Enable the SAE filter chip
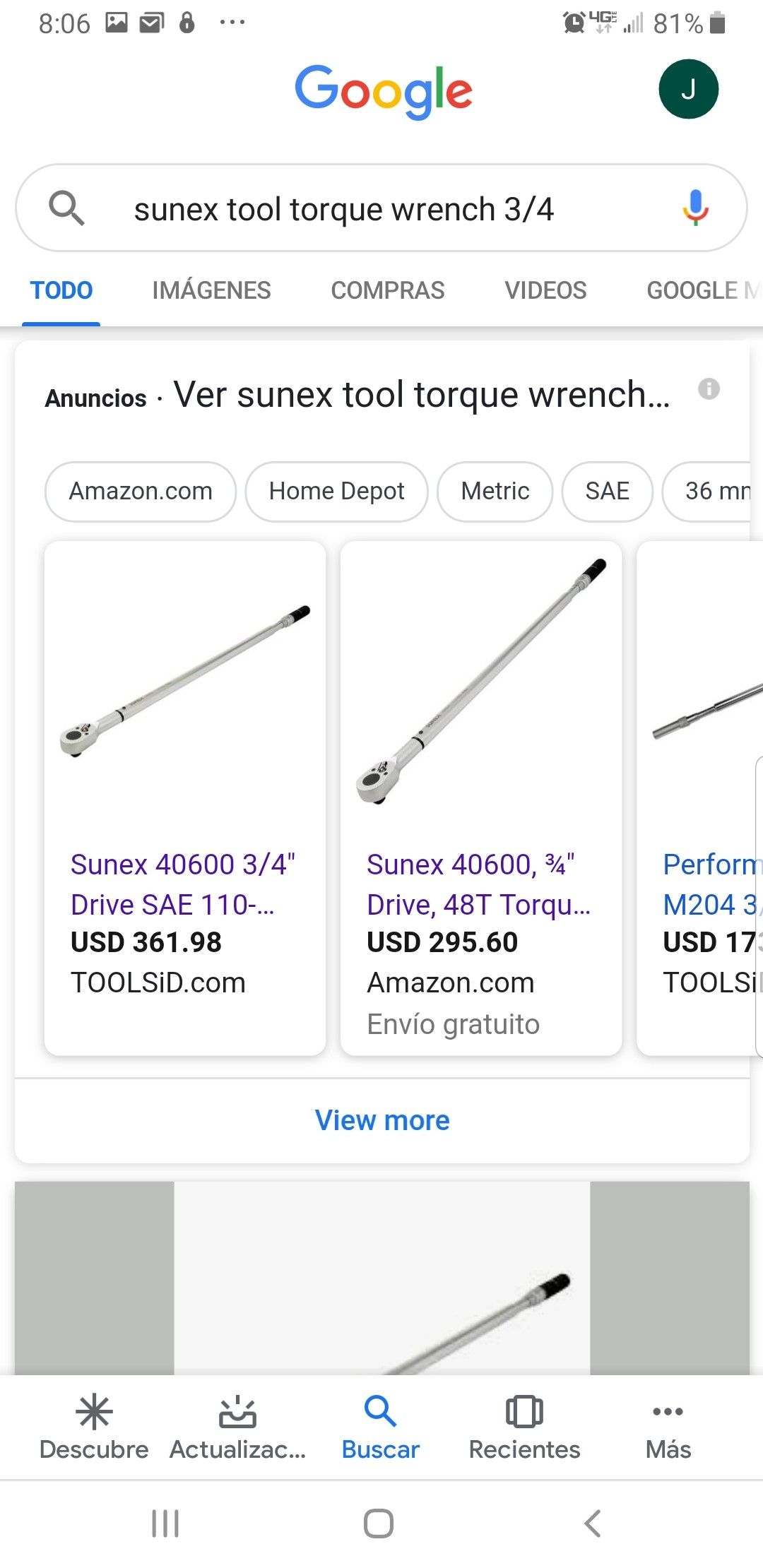 pyautogui.click(x=606, y=491)
